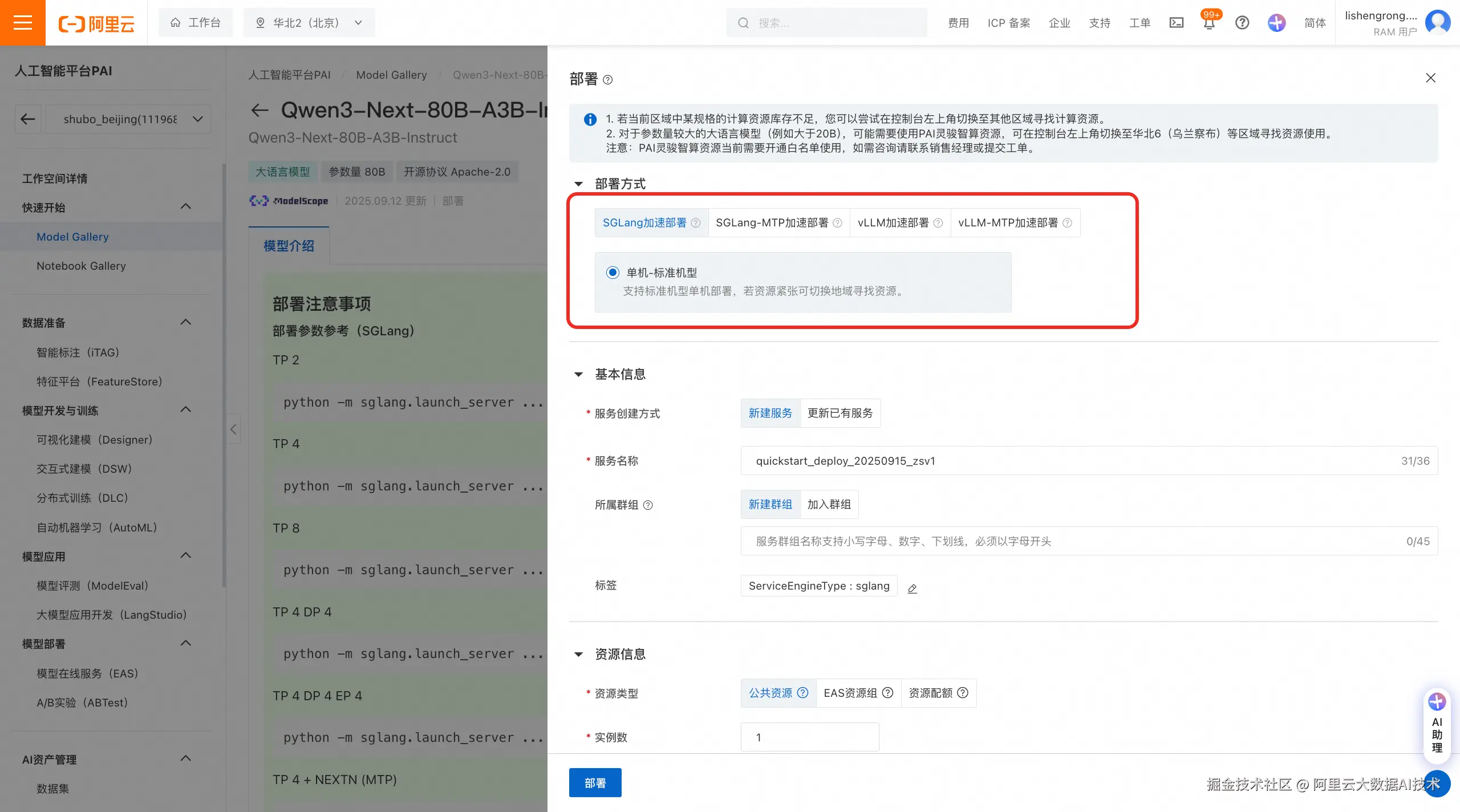The height and width of the screenshot is (812, 1460).
Task: Click help icon next to 部署 title
Action: coord(608,80)
